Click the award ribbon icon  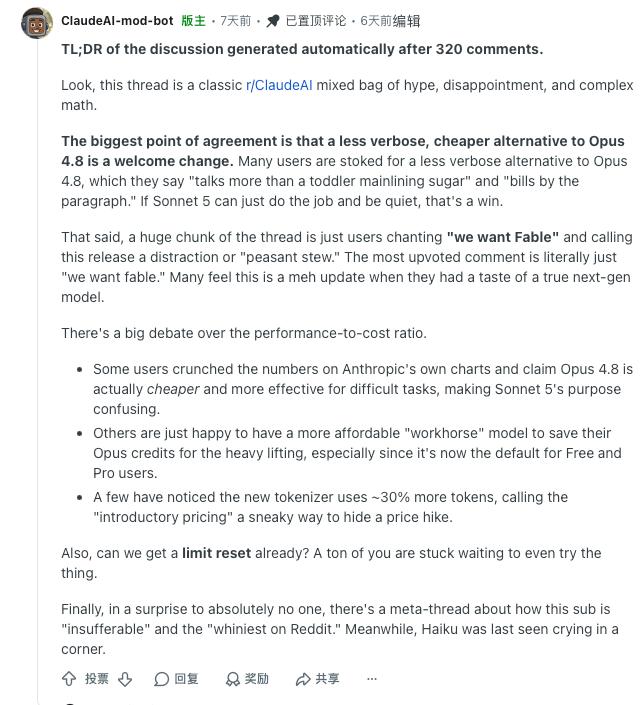click(232, 679)
